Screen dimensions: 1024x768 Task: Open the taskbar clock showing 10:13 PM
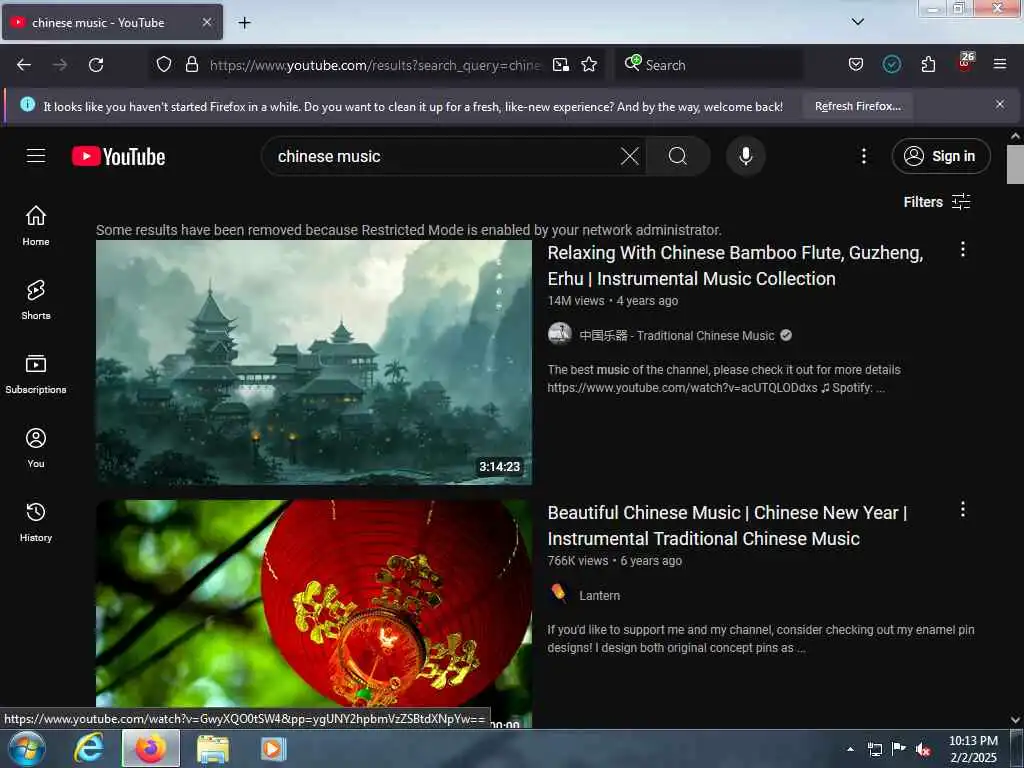pos(973,749)
